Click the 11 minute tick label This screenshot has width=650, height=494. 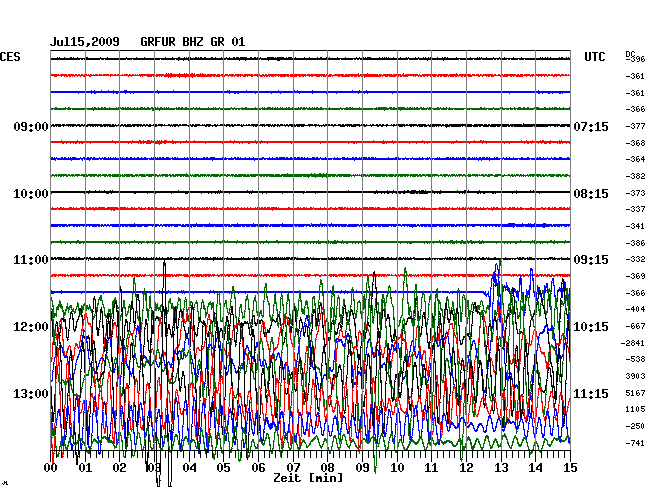coord(431,468)
